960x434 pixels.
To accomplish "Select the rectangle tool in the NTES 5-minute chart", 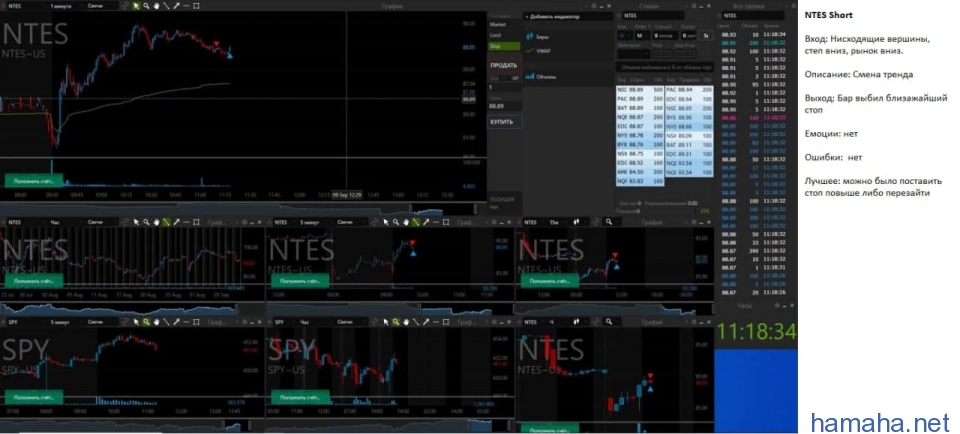I will click(x=446, y=222).
